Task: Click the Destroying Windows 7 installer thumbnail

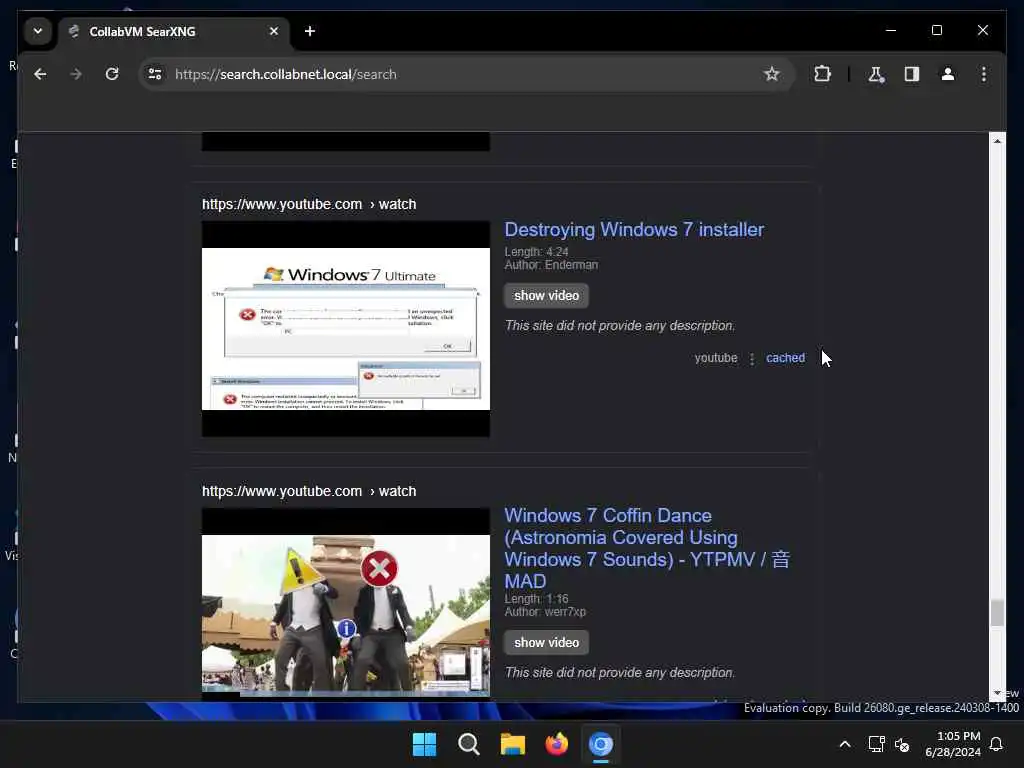Action: tap(345, 328)
